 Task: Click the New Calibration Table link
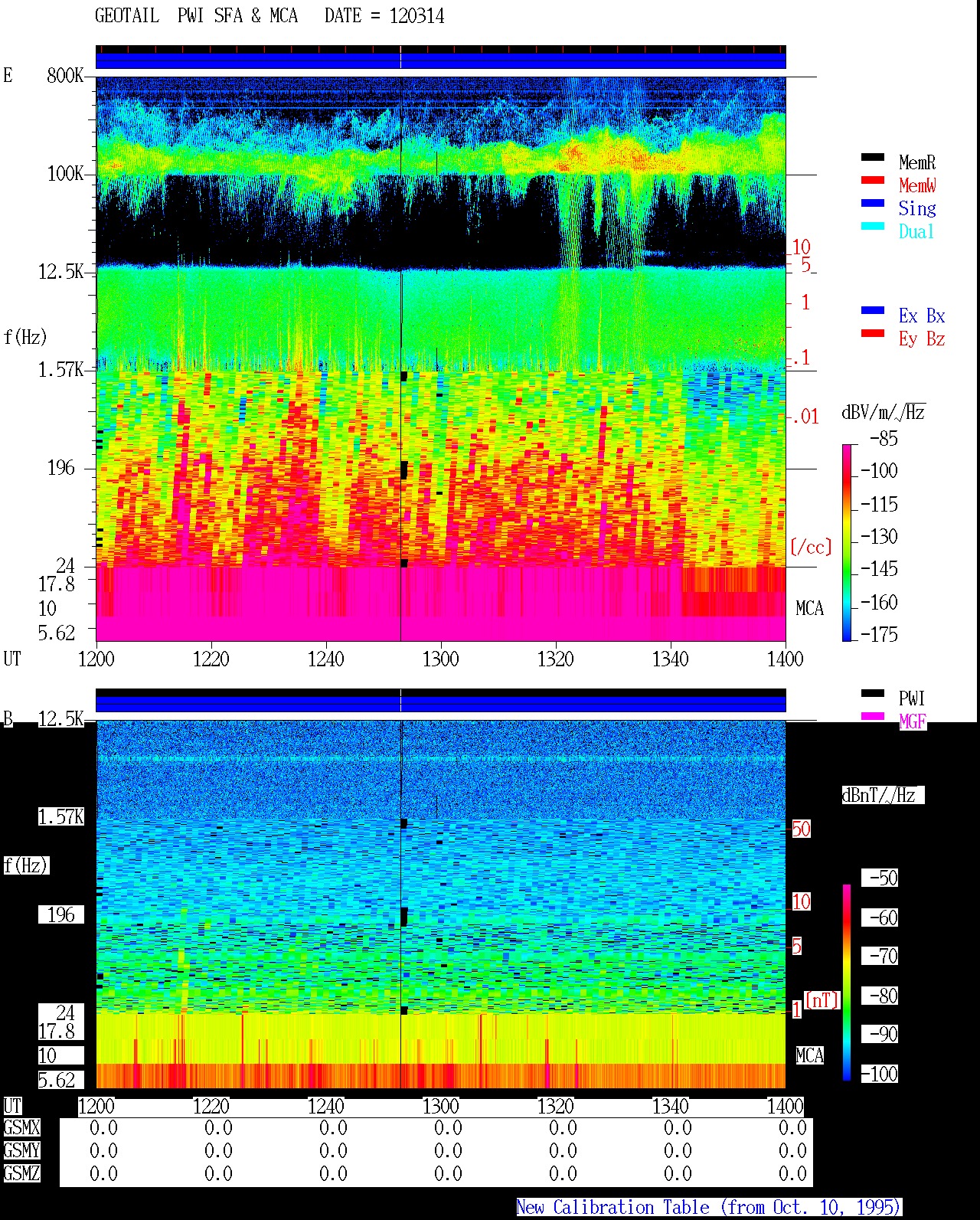[x=709, y=1207]
